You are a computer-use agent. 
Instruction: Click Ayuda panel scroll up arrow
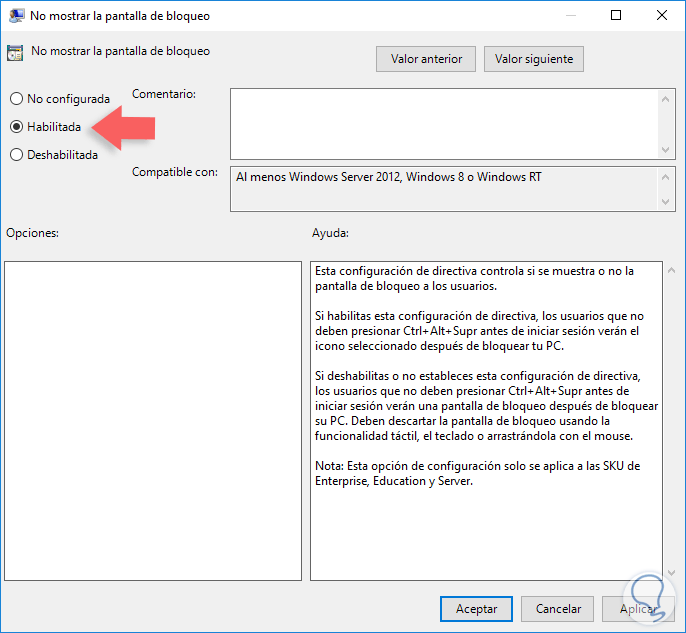(x=672, y=270)
